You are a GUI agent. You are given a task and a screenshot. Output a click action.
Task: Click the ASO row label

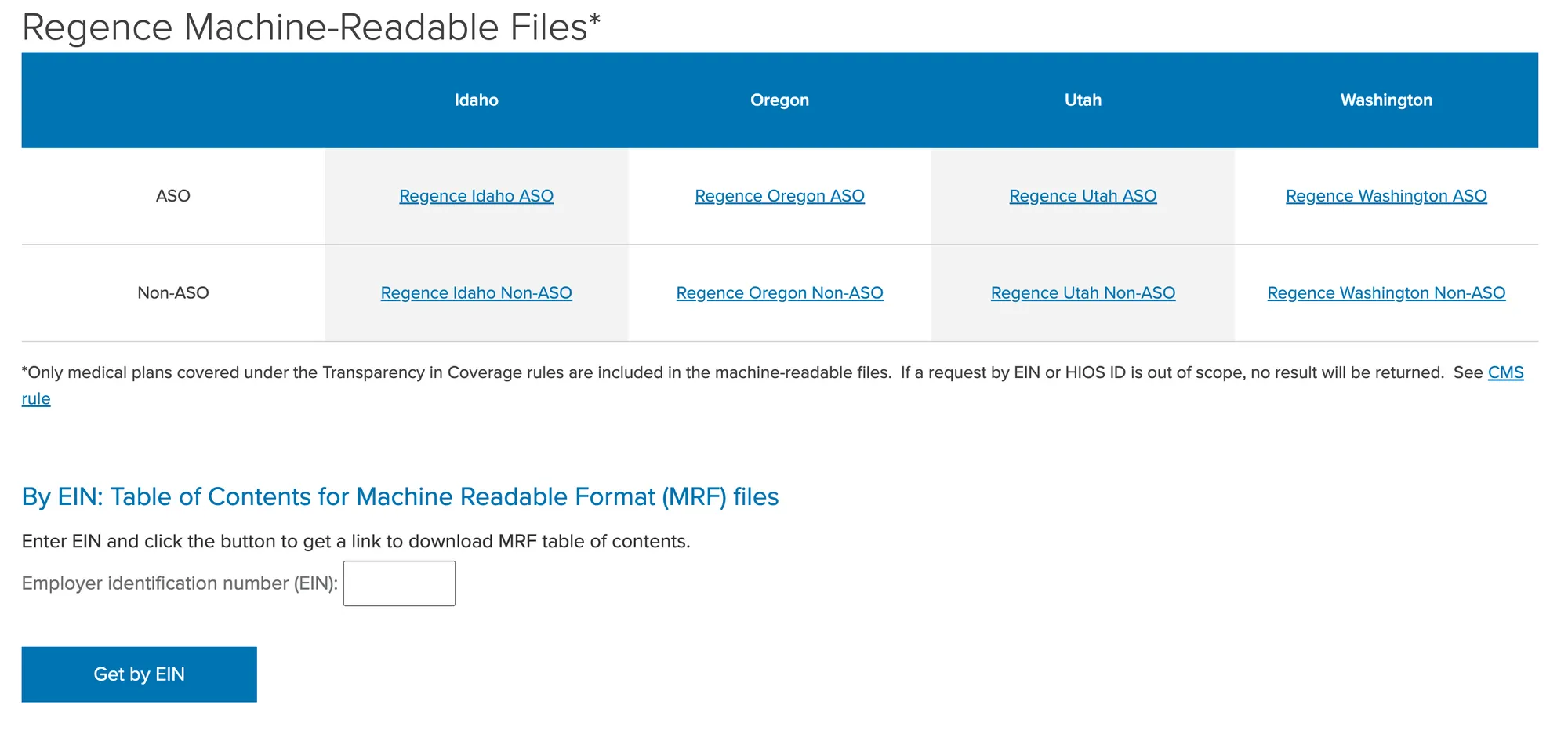pyautogui.click(x=172, y=196)
